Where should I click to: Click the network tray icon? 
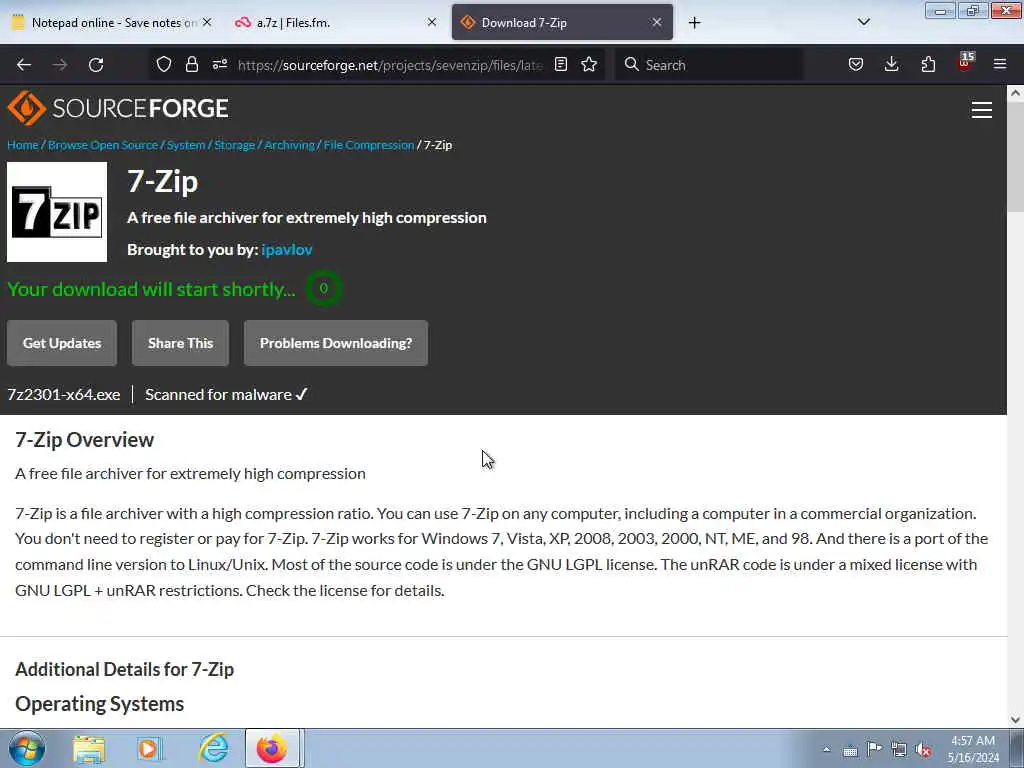click(x=899, y=750)
